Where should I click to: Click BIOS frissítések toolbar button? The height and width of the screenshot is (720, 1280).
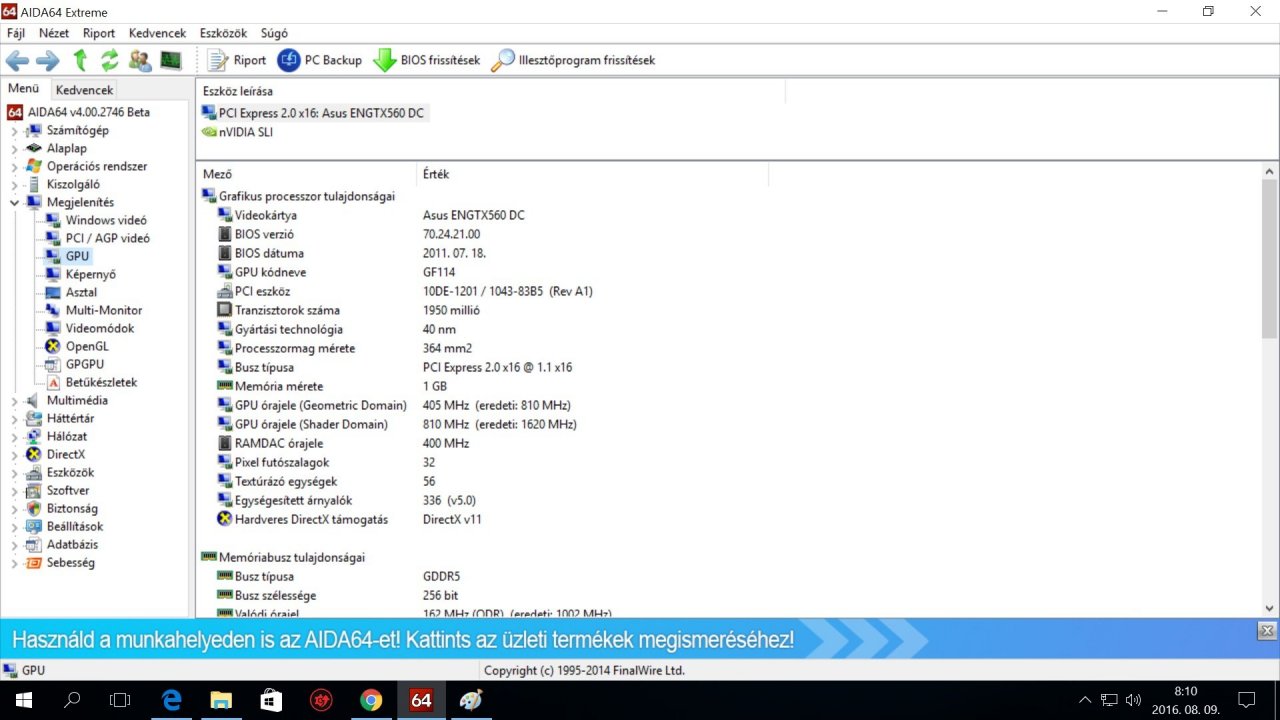(x=427, y=60)
